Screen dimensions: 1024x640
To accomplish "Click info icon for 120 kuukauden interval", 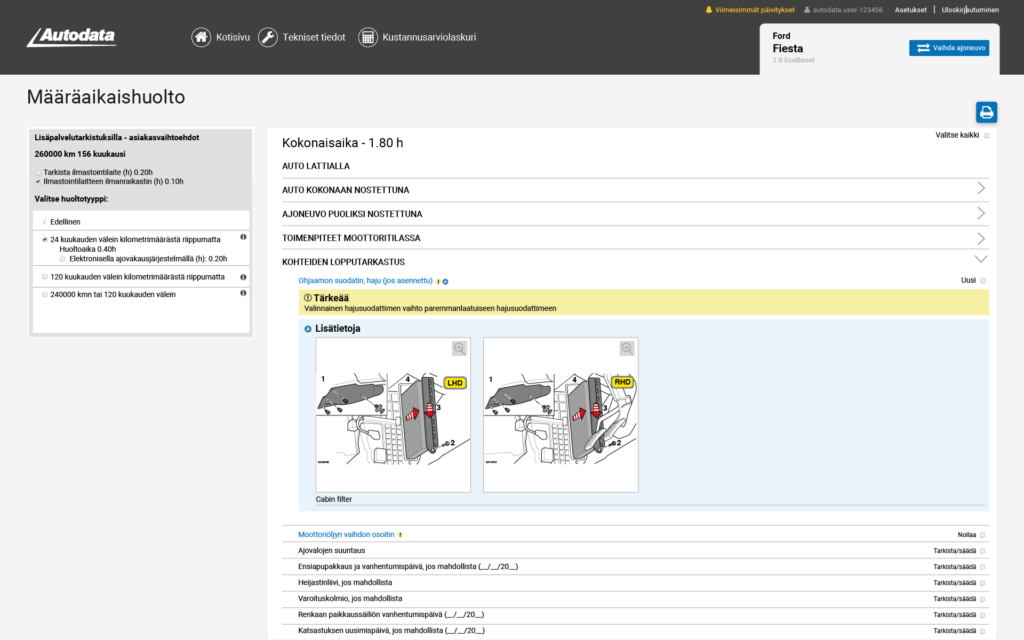I will point(243,276).
